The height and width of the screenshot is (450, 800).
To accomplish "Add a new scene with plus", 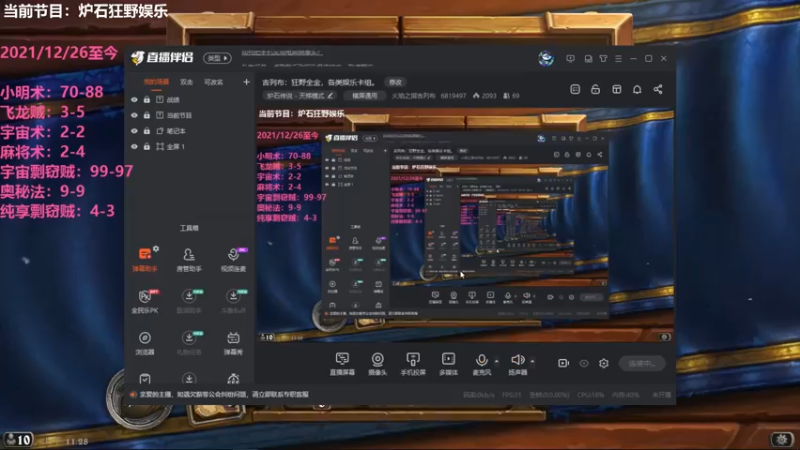I will 246,82.
